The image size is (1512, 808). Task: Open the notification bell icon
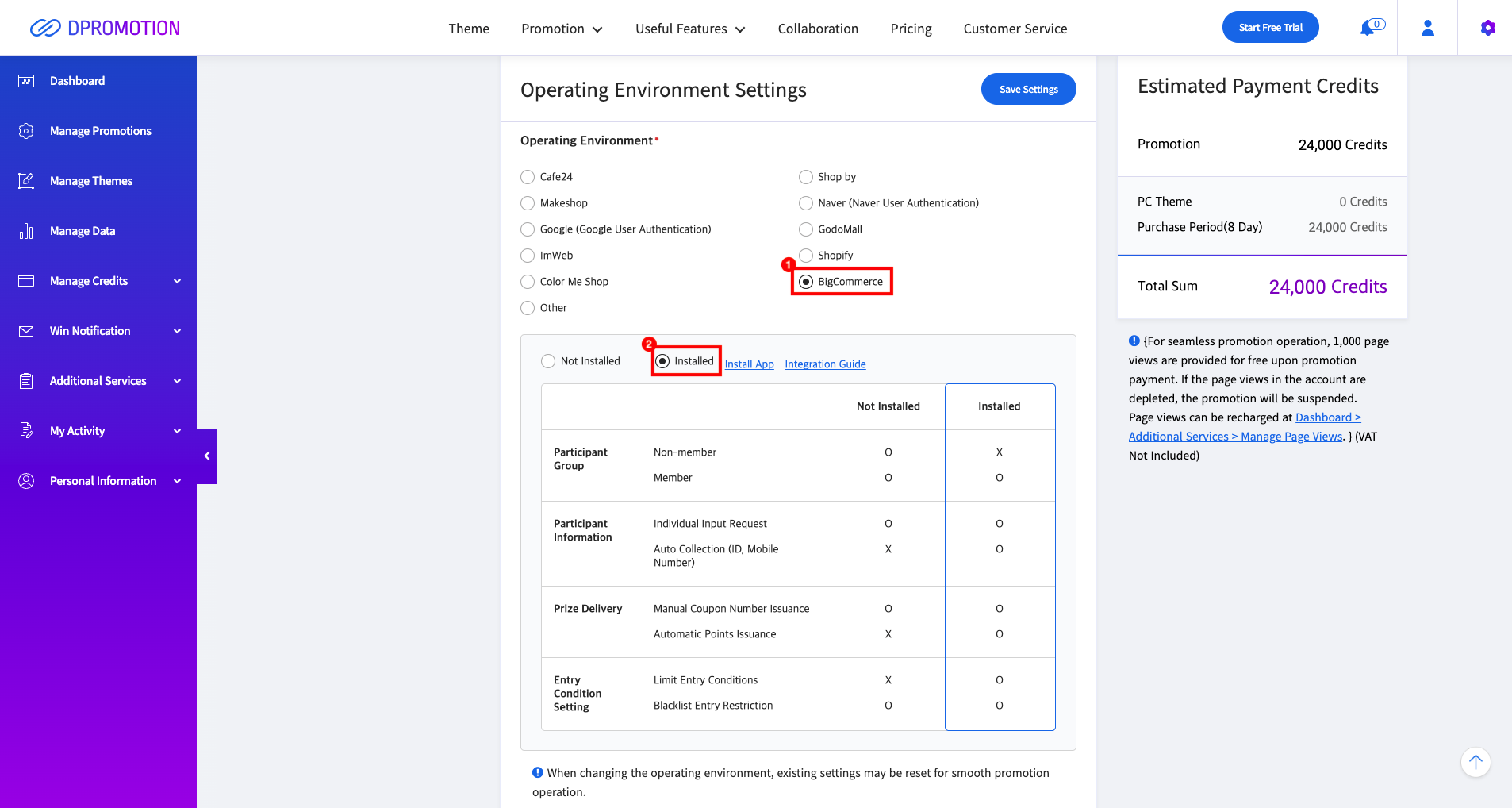click(1367, 28)
